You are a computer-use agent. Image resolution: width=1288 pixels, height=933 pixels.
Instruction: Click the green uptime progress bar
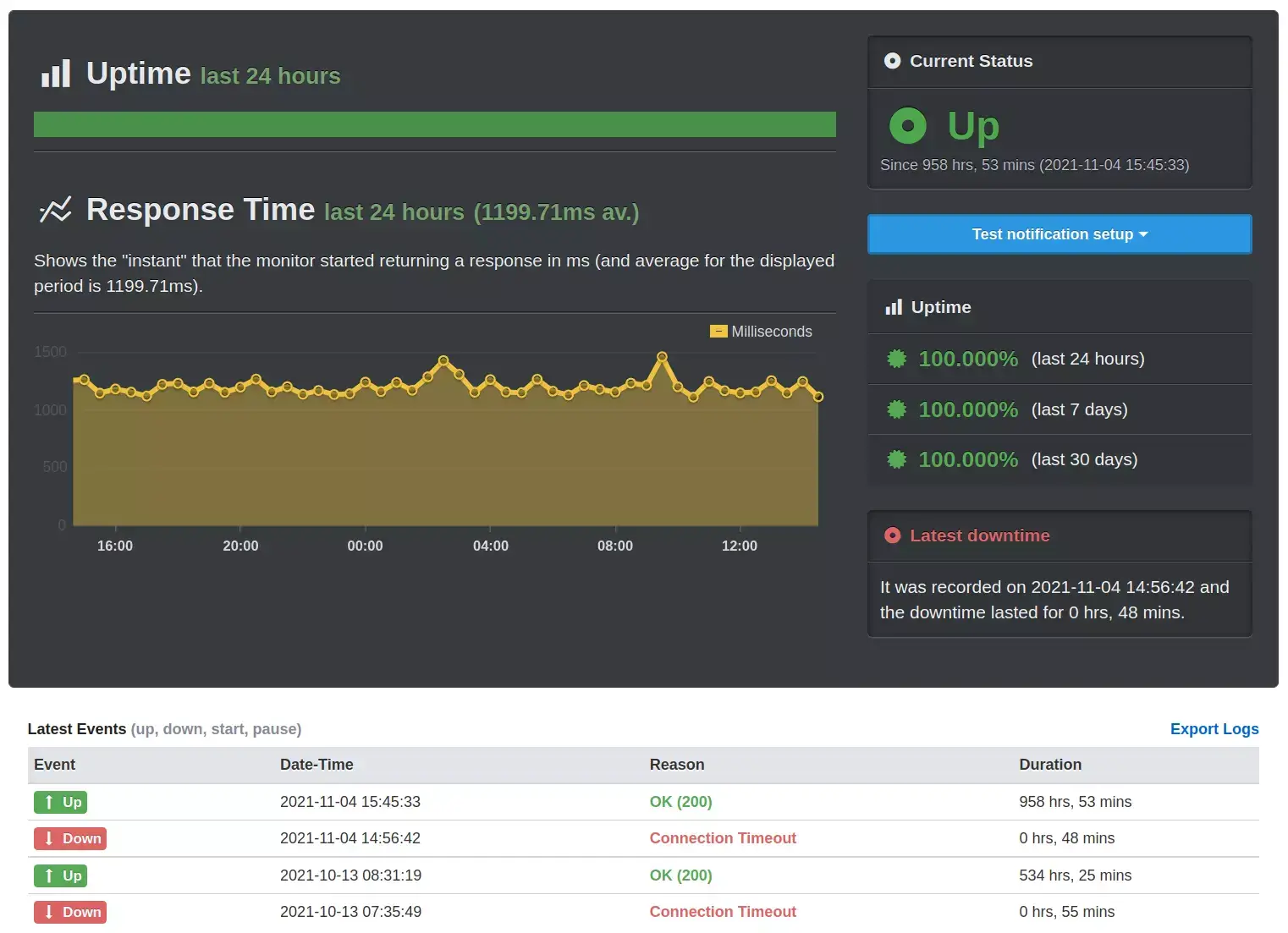point(433,123)
